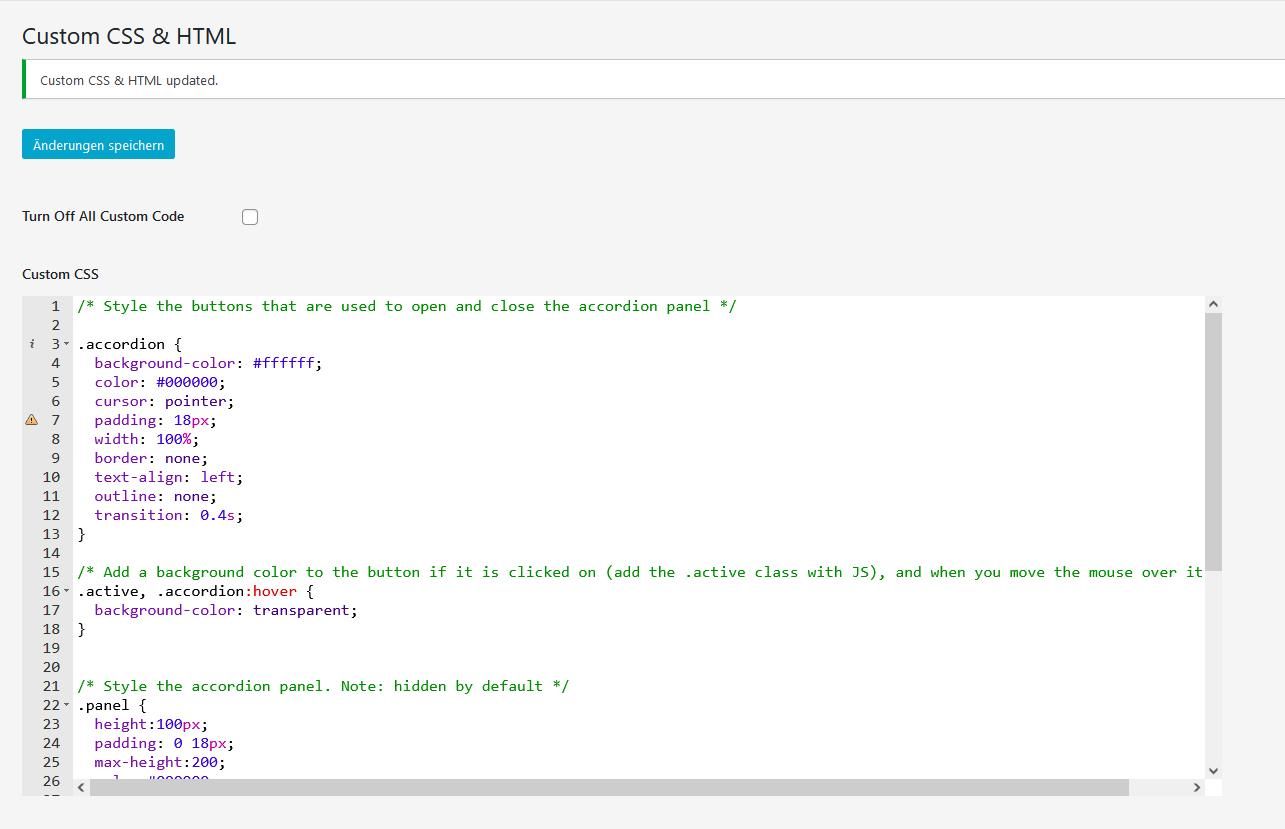This screenshot has height=829, width=1285.
Task: Collapse the .accordion rule fold arrow
Action: (x=67, y=344)
